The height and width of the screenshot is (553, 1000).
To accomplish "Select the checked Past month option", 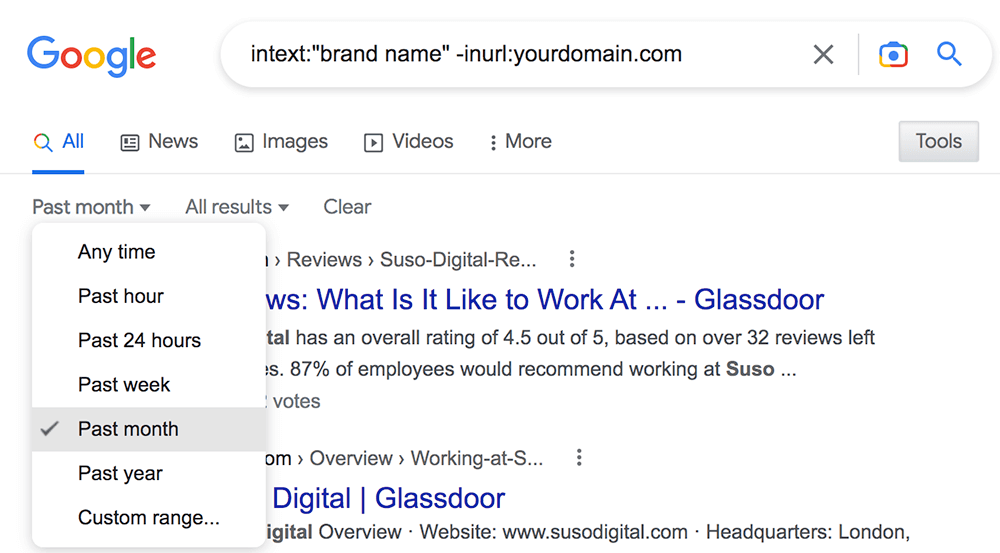I will 149,429.
